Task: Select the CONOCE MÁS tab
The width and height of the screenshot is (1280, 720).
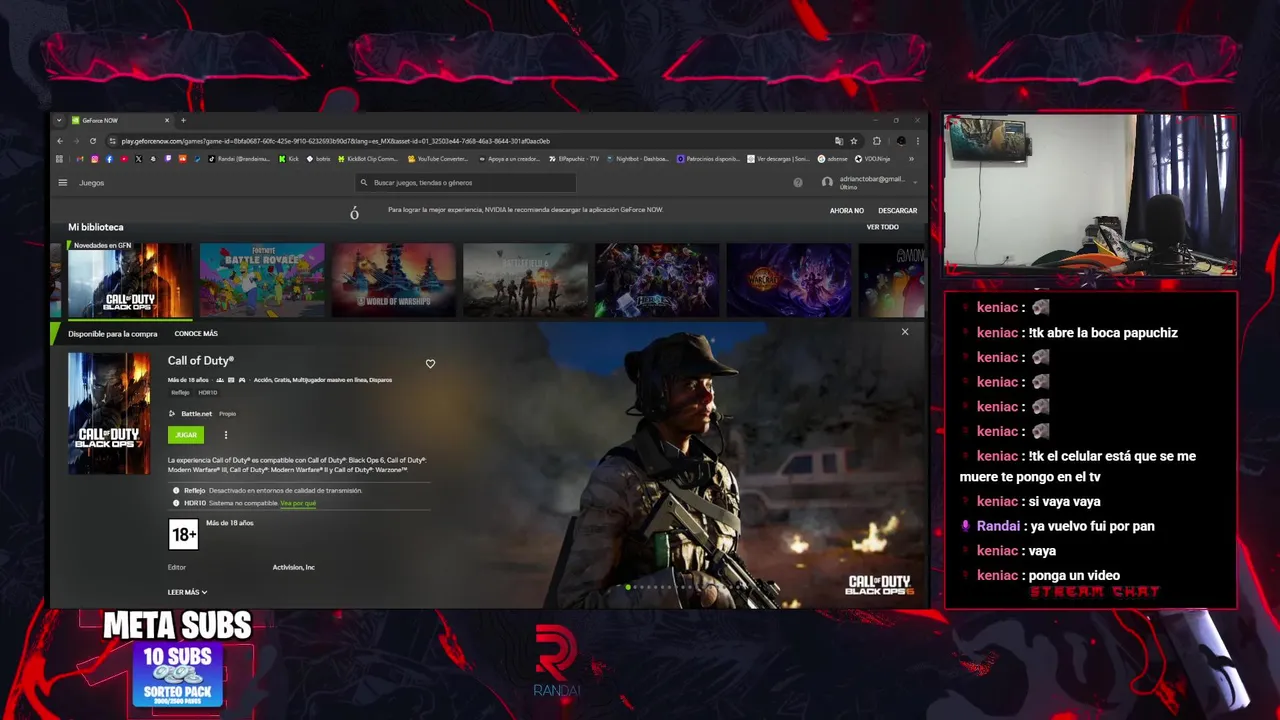Action: (196, 334)
